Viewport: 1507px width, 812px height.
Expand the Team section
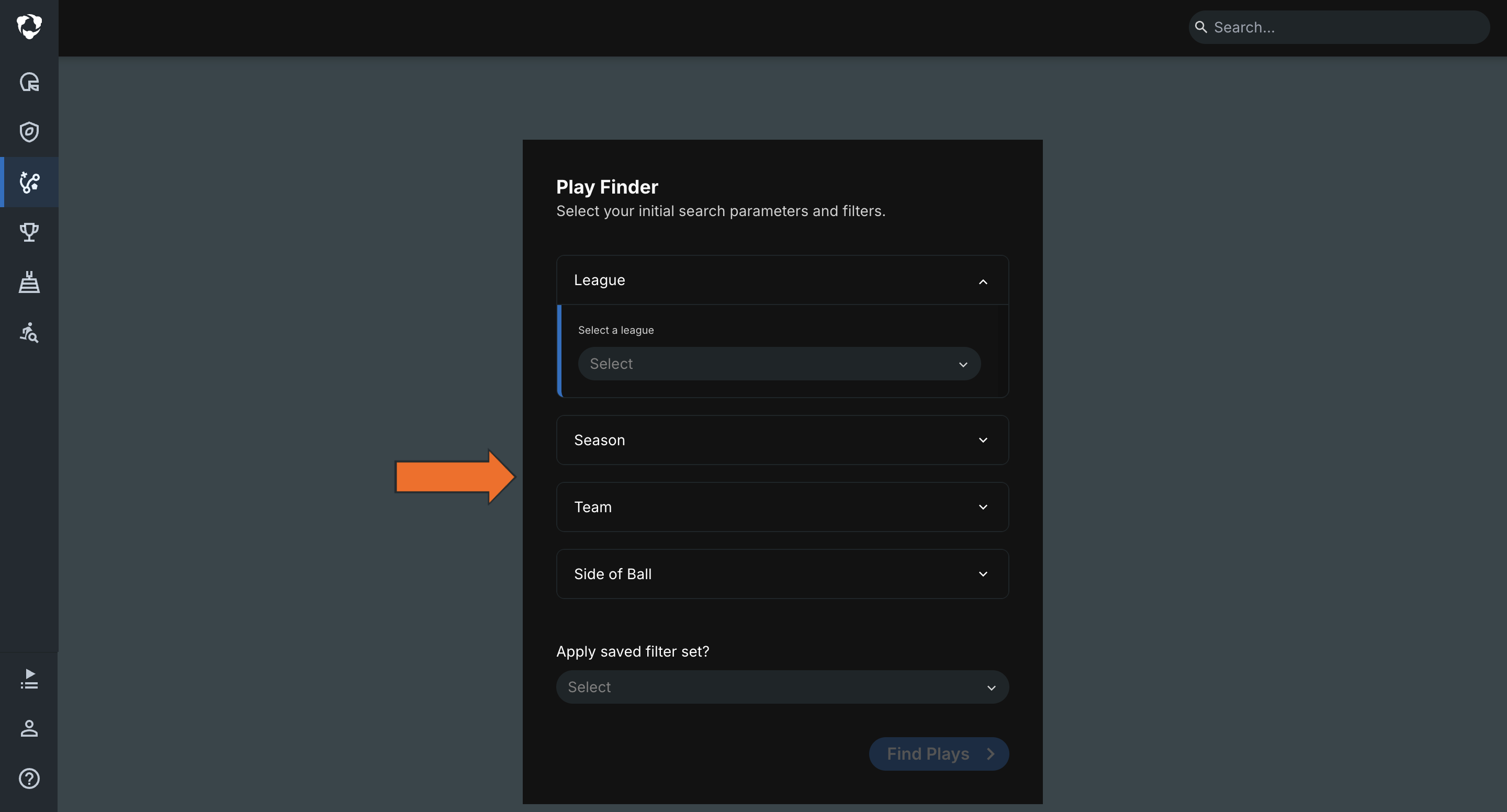[782, 507]
